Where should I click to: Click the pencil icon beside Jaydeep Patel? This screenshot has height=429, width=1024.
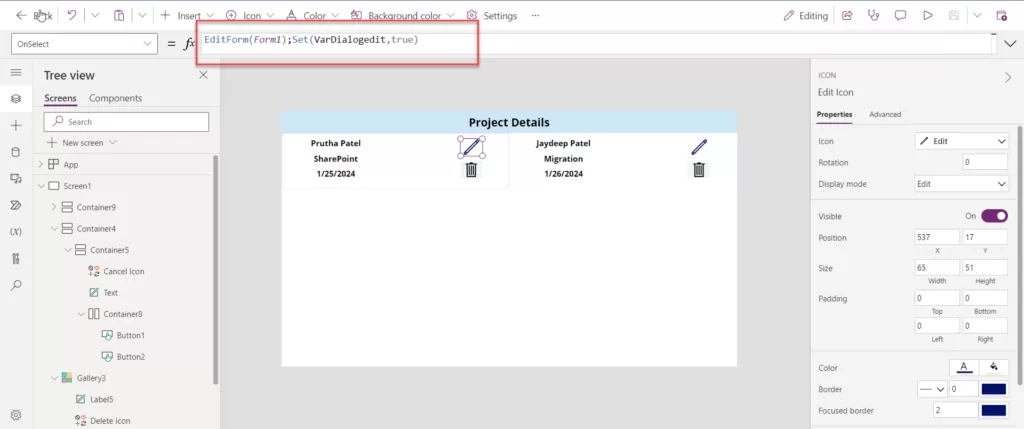pyautogui.click(x=699, y=147)
